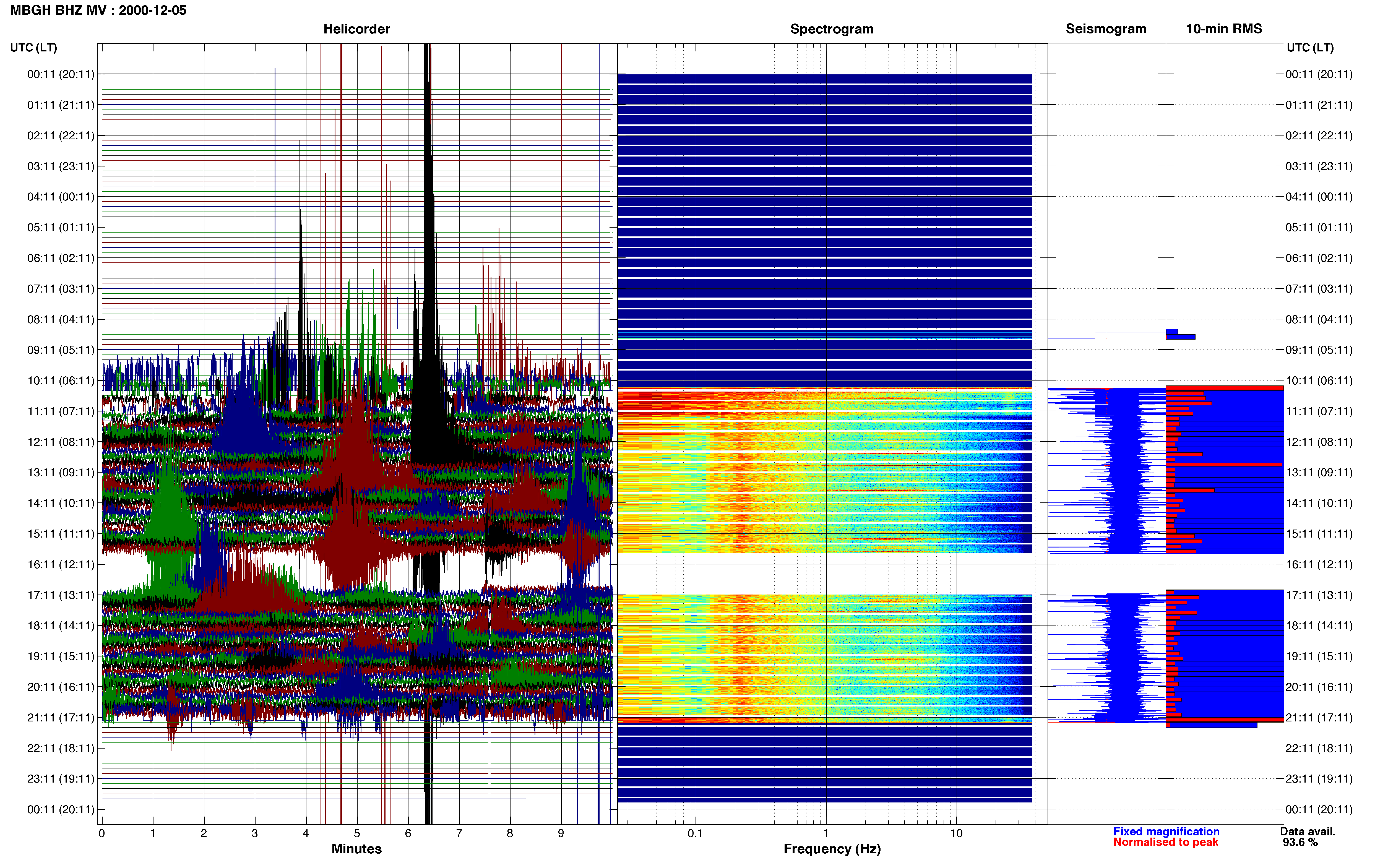The width and height of the screenshot is (1388, 868).
Task: Select the left '10:11 (06:11)' time label
Action: tap(61, 380)
